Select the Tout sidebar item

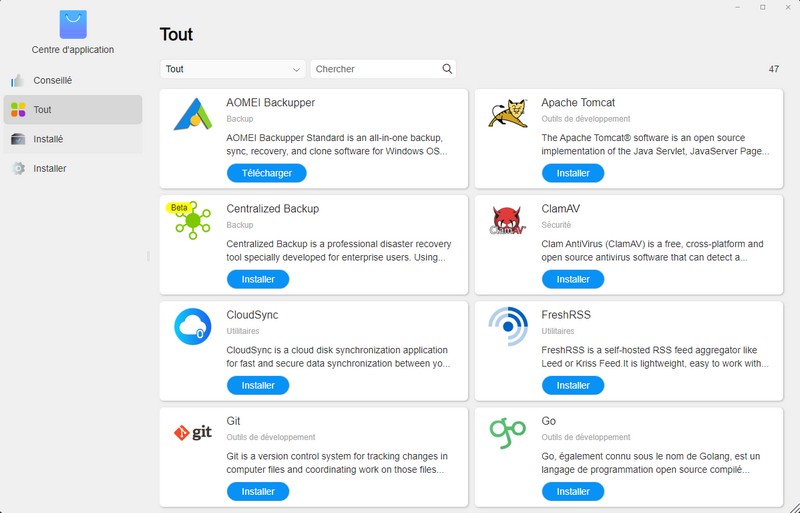(x=72, y=109)
